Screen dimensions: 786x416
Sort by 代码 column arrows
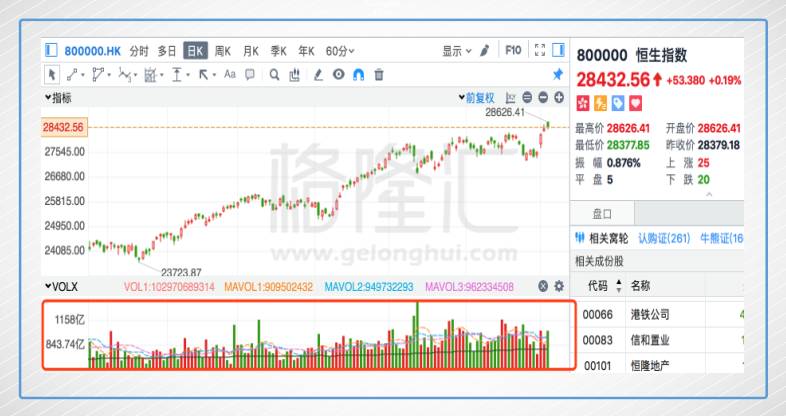(619, 286)
